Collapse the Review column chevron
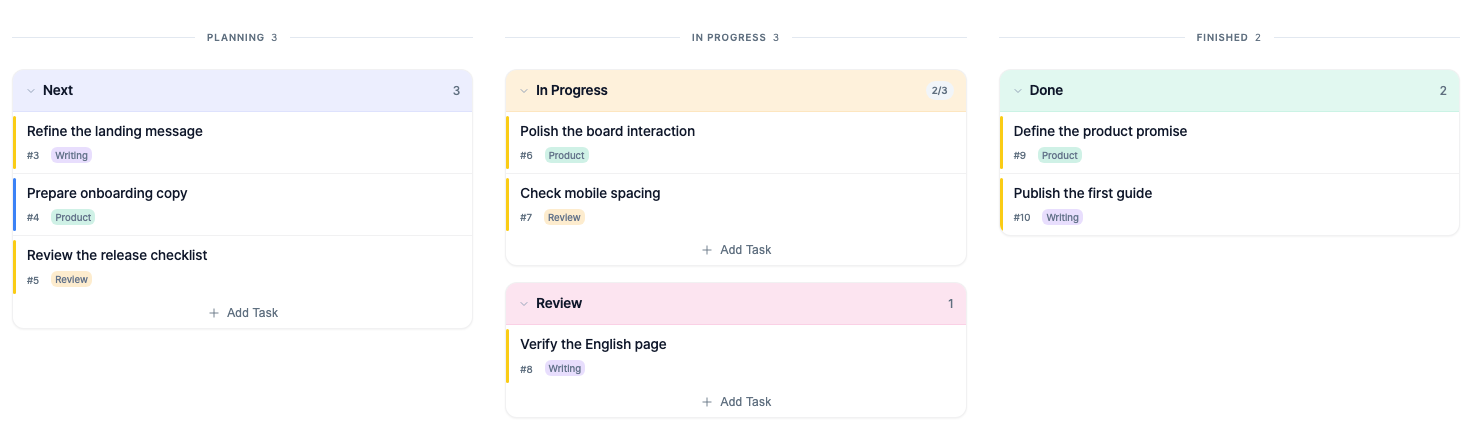The height and width of the screenshot is (430, 1472). click(523, 304)
